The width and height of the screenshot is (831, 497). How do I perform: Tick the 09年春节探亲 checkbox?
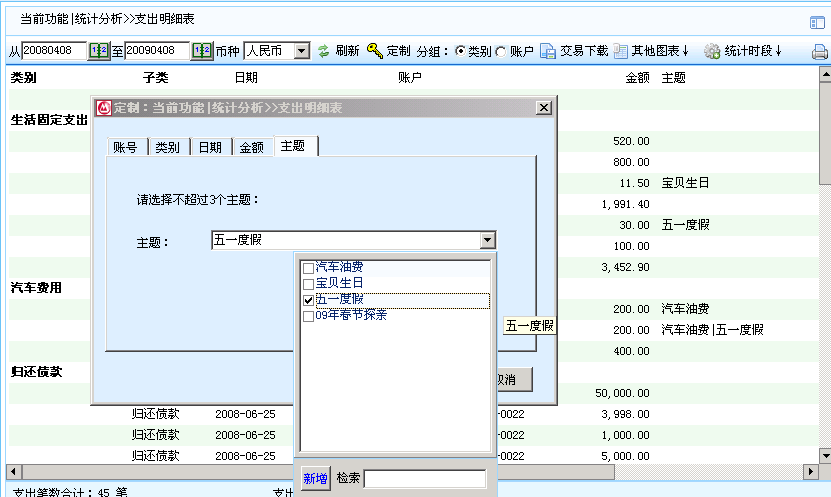pyautogui.click(x=308, y=316)
